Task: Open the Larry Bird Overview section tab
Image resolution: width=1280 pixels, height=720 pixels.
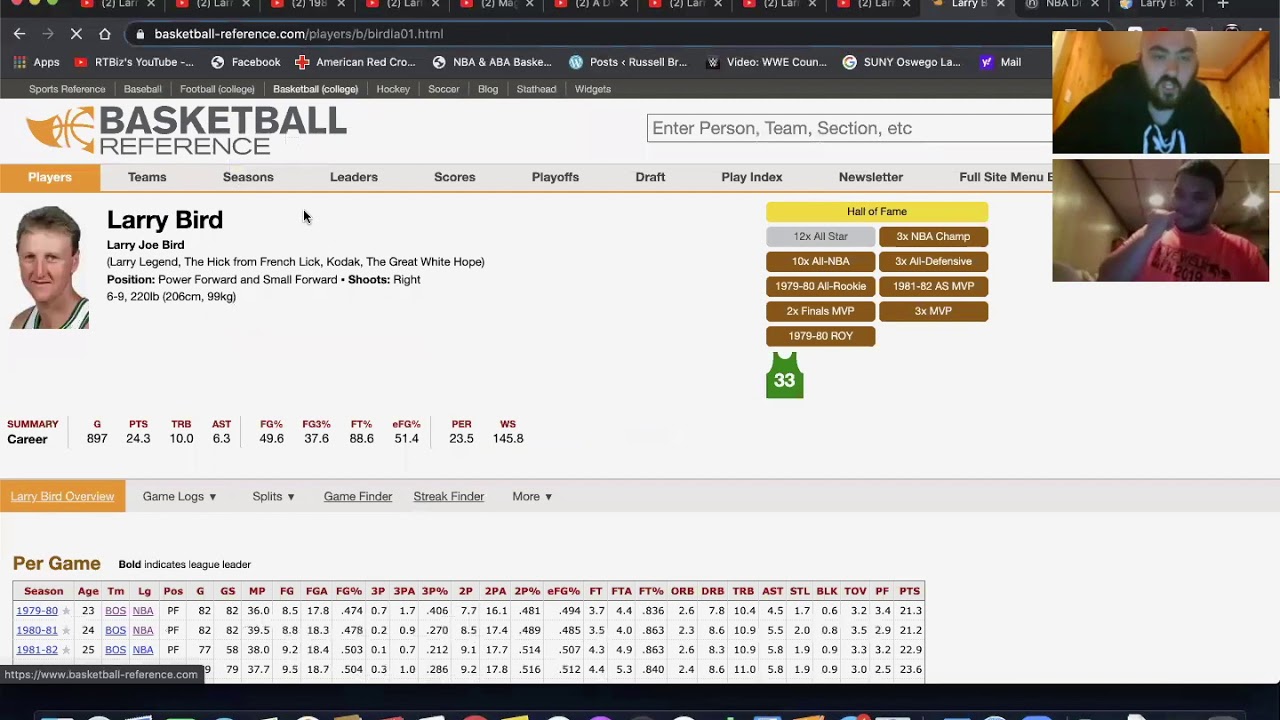Action: tap(62, 496)
